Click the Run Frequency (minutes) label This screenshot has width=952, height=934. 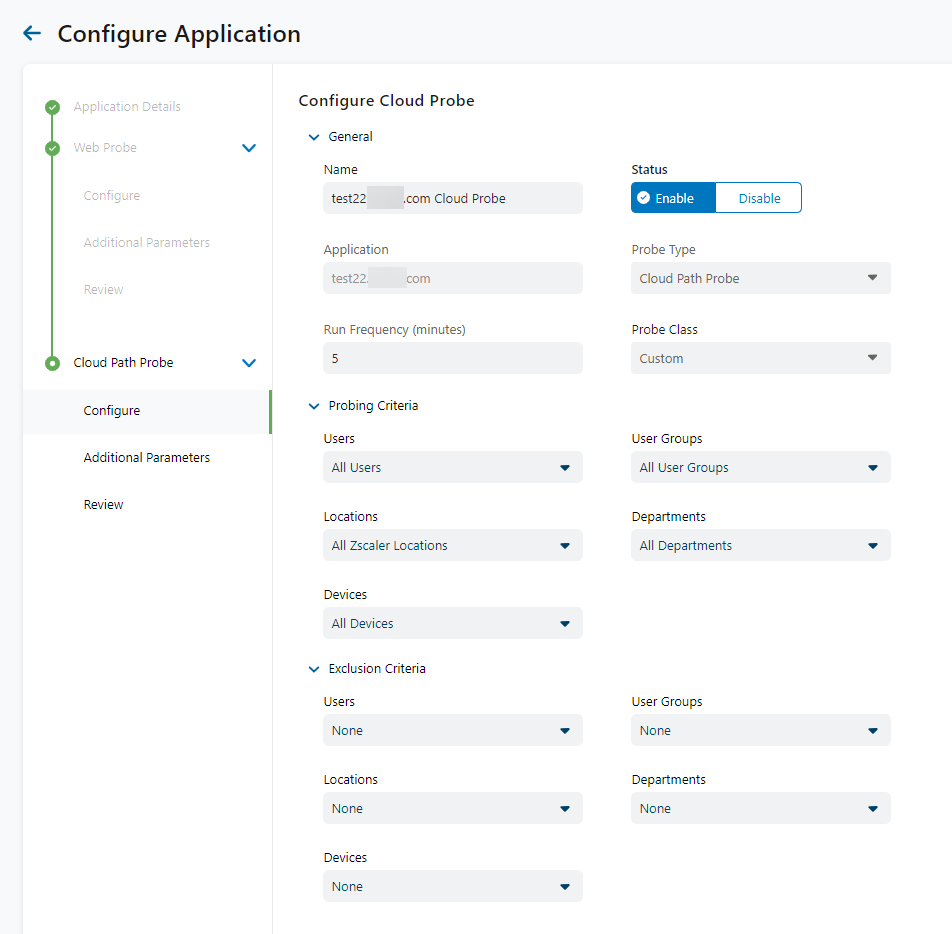coord(395,330)
